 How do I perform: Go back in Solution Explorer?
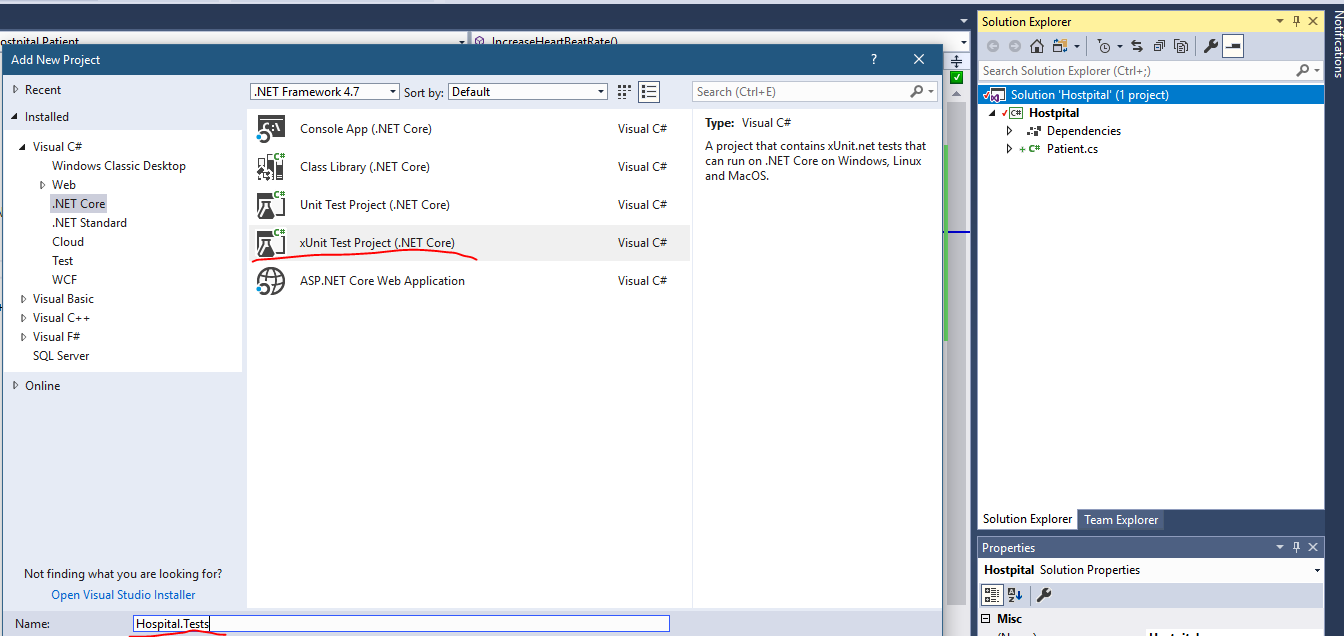tap(993, 46)
